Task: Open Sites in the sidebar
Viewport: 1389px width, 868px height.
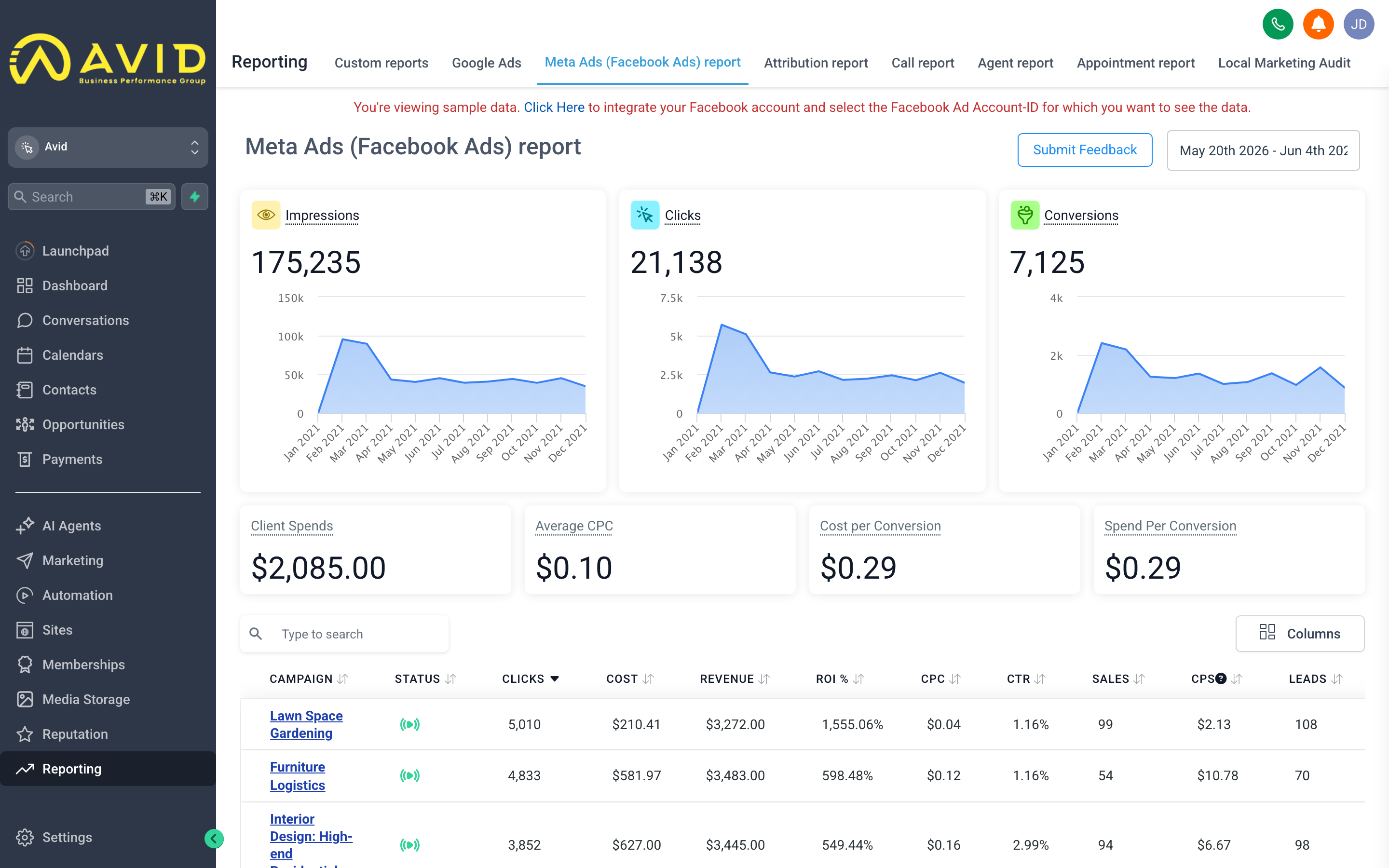Action: pos(108,630)
